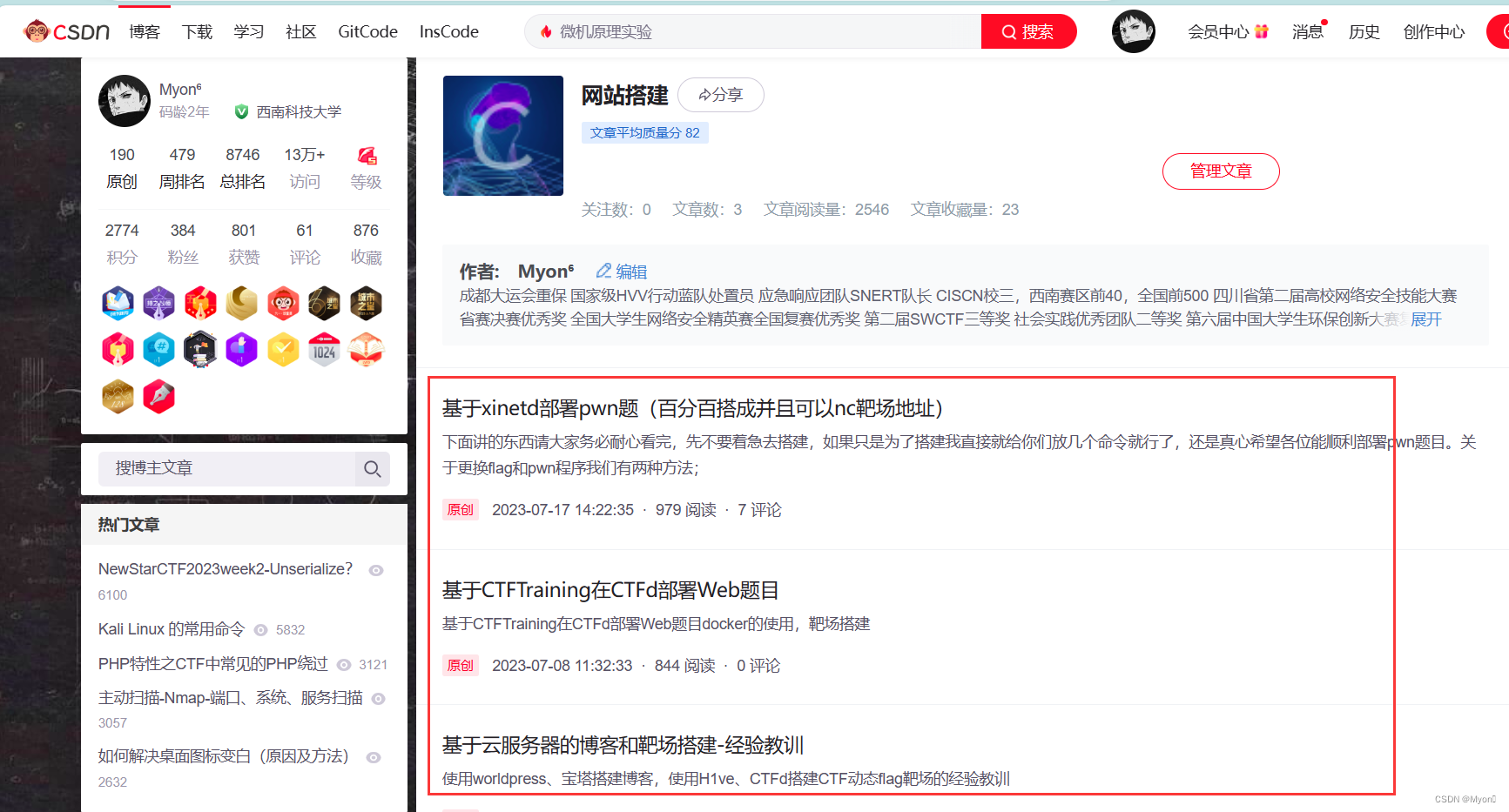
Task: Click the purple raised-hand badge
Action: click(x=241, y=349)
